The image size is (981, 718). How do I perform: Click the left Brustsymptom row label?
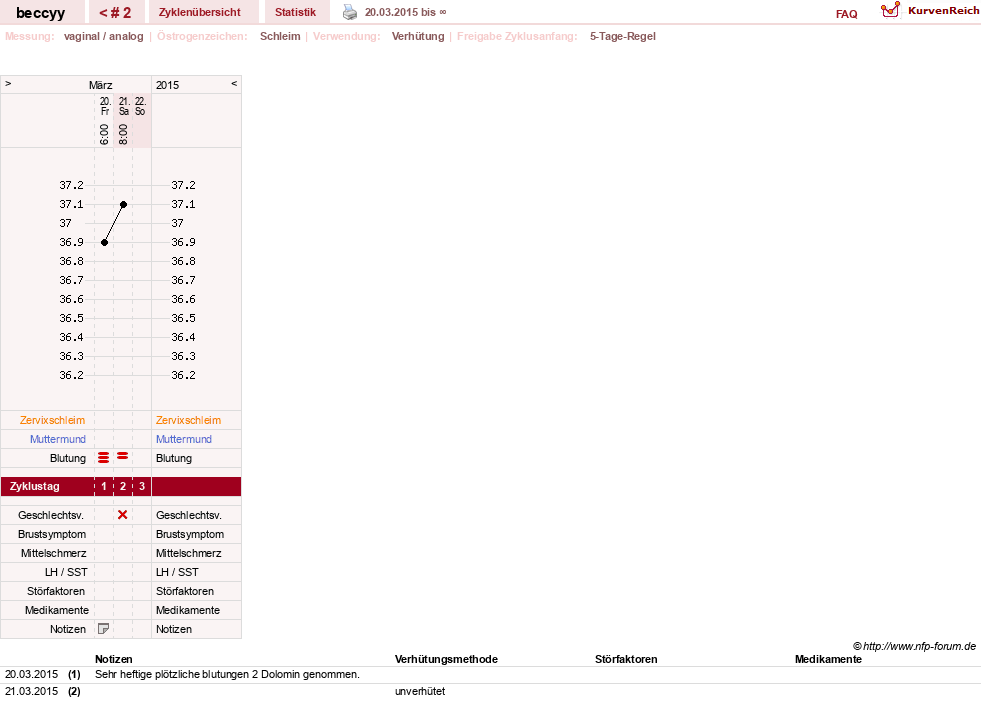coord(52,534)
